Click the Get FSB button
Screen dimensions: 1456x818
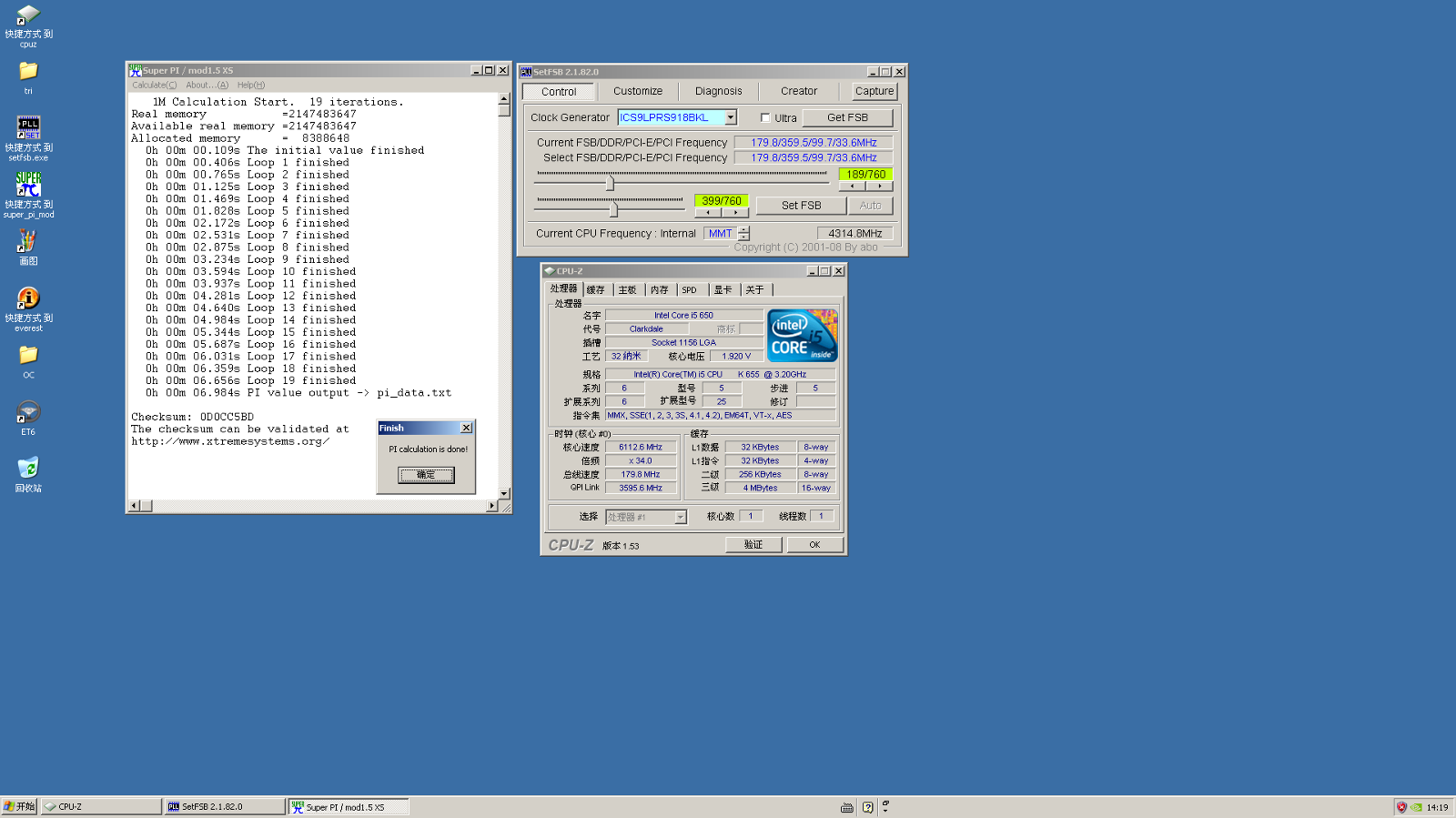point(847,117)
